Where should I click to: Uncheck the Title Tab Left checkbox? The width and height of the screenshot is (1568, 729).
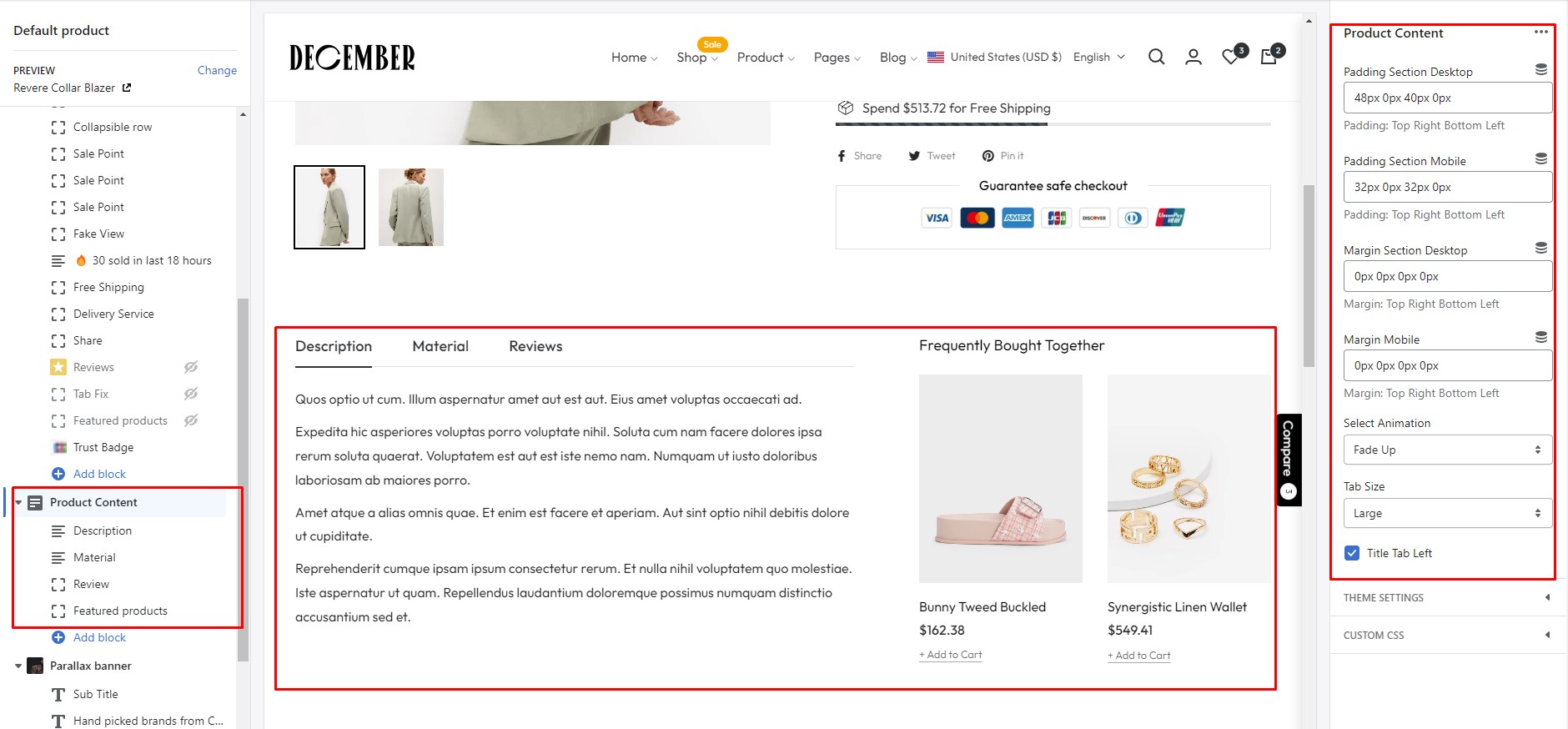(x=1352, y=553)
